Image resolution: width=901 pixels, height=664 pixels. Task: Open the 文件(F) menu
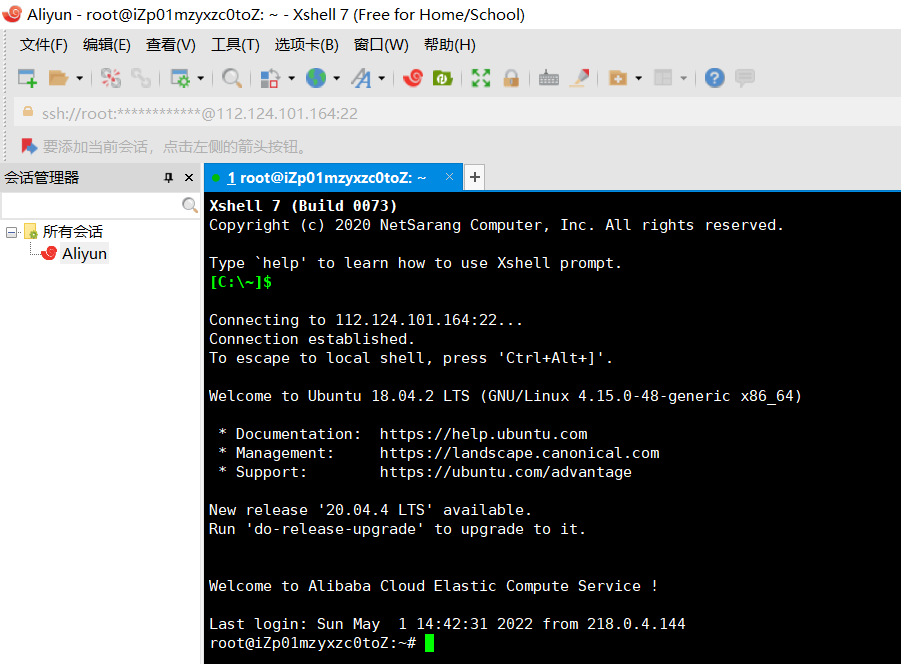tap(44, 45)
